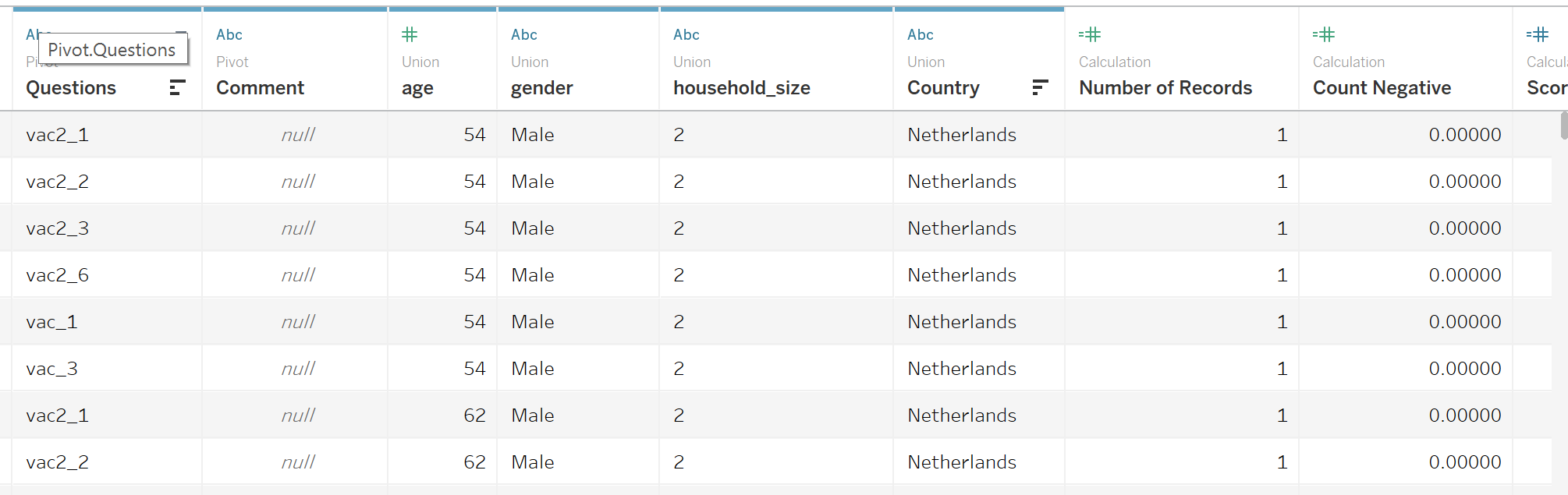This screenshot has height=495, width=1568.
Task: Click the vac_3 cell in Questions
Action: [x=52, y=369]
